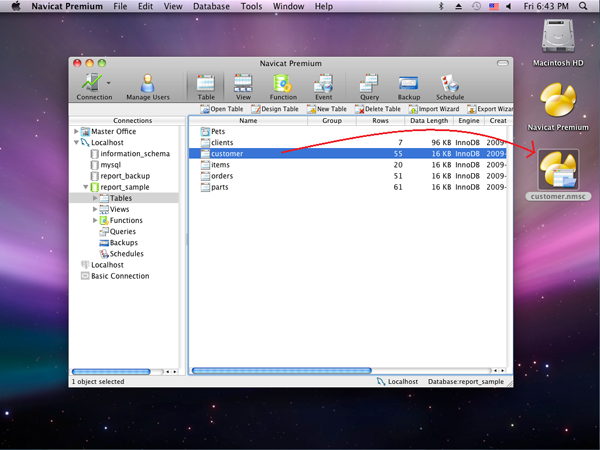Expand the Functions node
The height and width of the screenshot is (450, 600).
point(95,220)
